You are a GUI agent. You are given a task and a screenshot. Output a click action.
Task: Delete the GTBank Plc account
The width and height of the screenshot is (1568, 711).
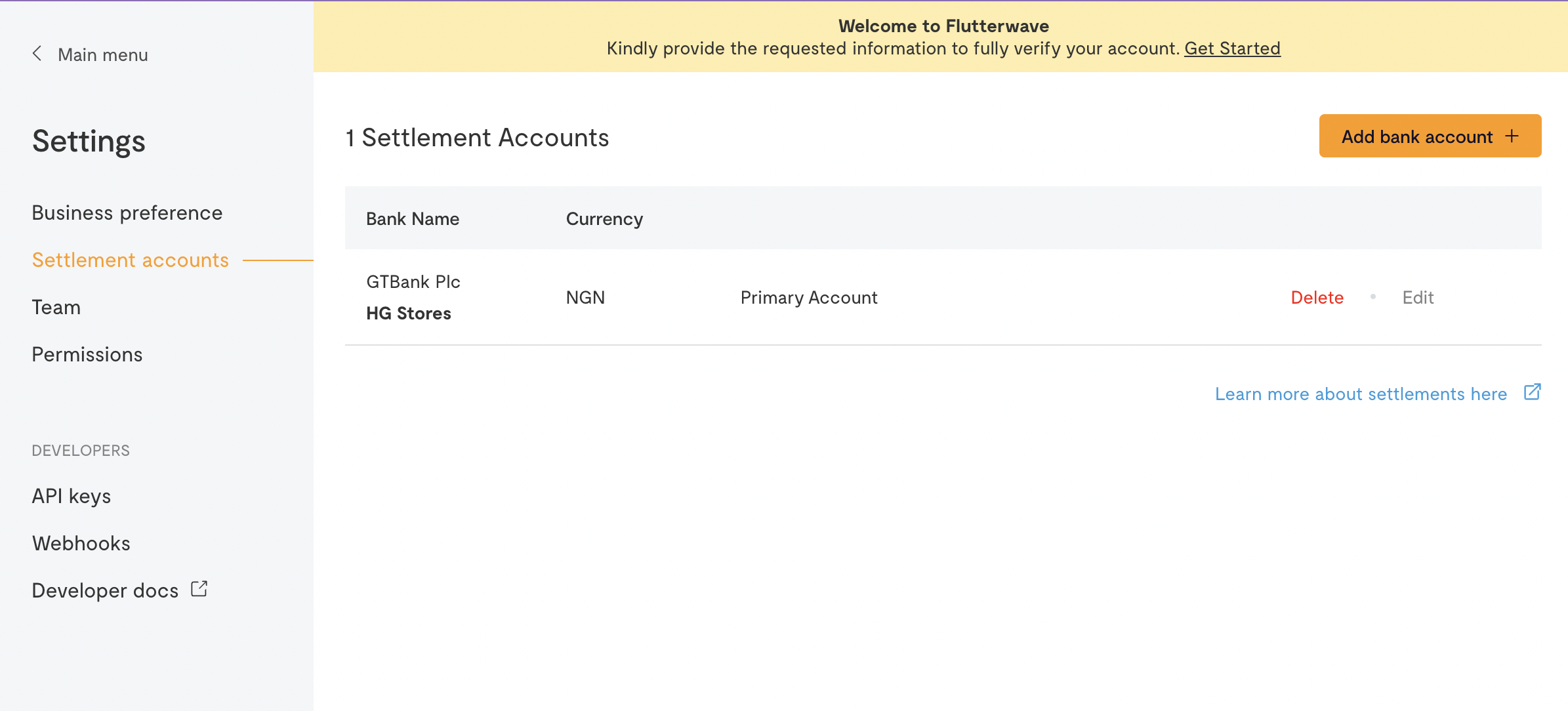1317,297
